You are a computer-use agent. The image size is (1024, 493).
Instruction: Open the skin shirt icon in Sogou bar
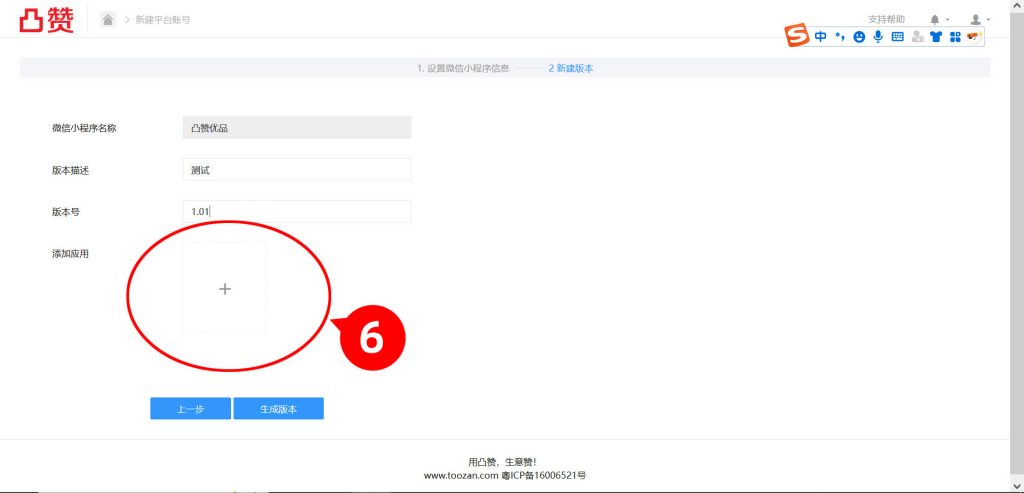point(936,37)
